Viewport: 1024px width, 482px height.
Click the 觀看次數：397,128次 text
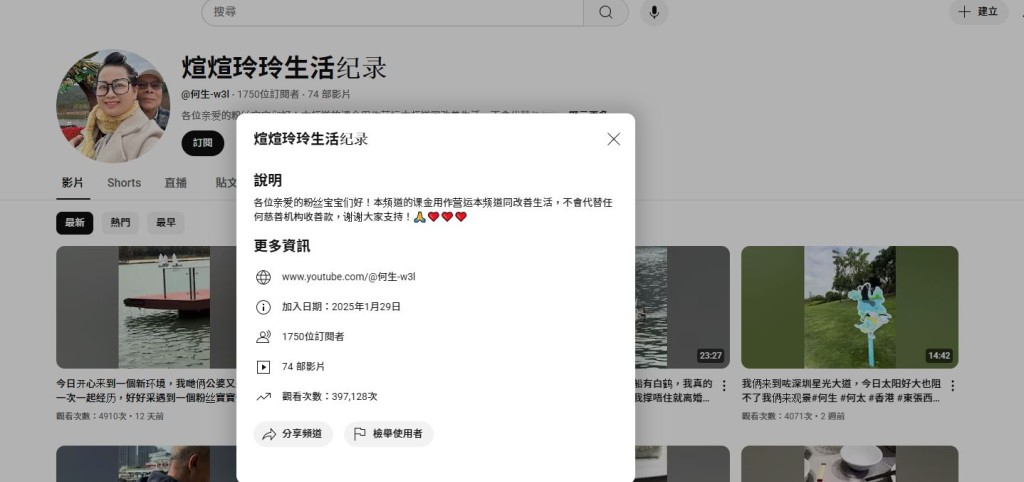click(330, 397)
